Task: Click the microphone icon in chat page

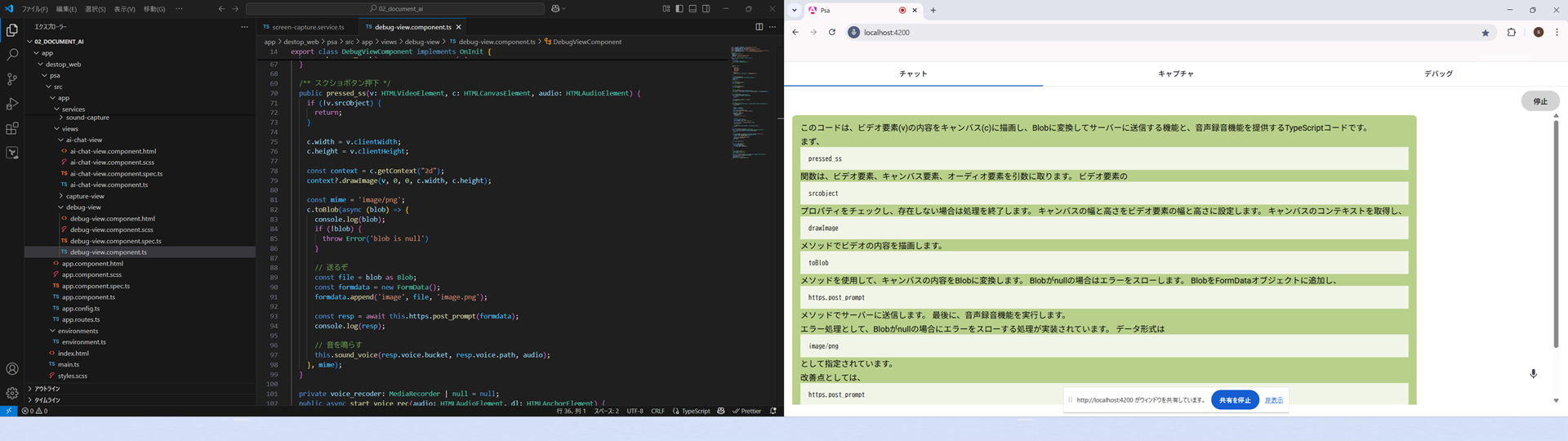Action: [x=1534, y=373]
